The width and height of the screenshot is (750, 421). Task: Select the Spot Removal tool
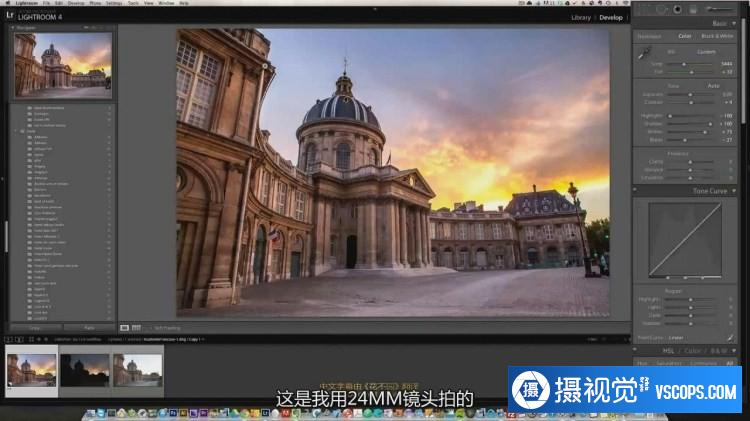click(661, 9)
